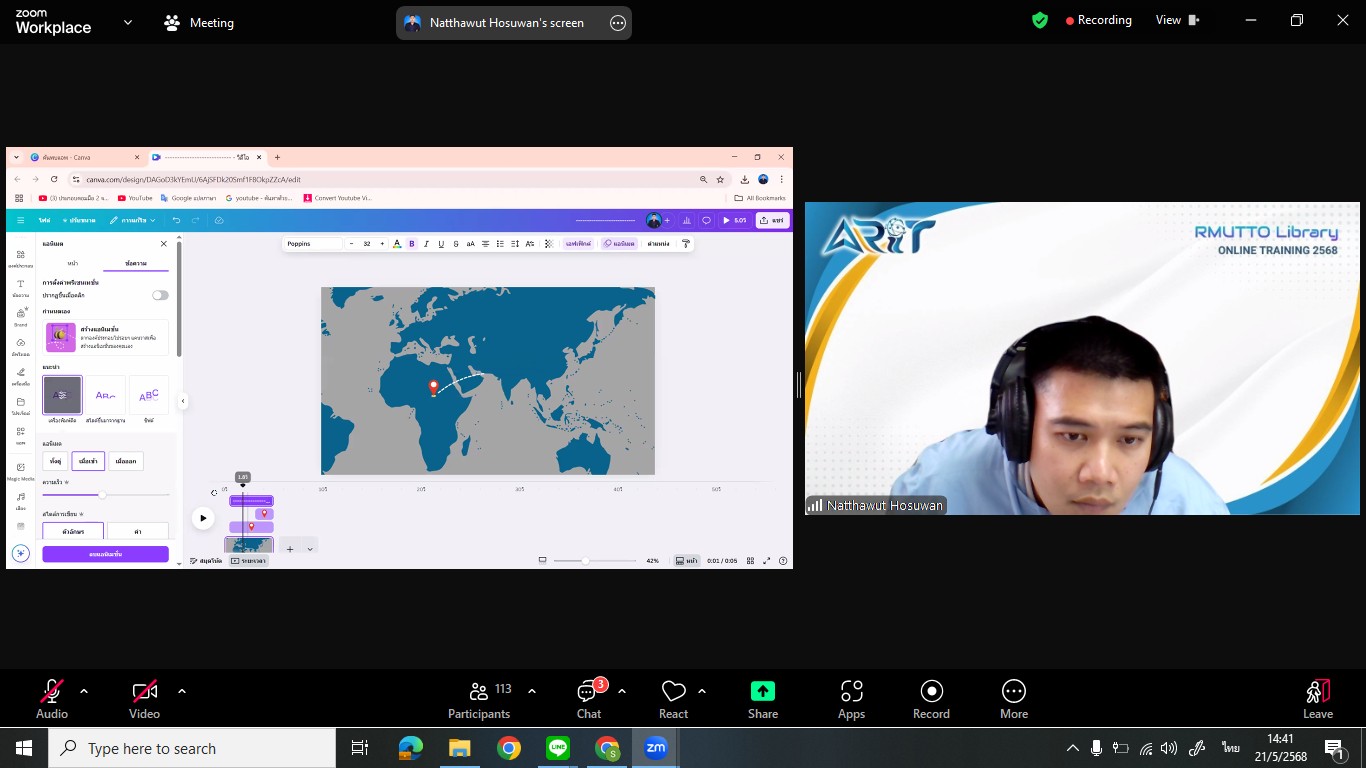Adjust the animation speed slider
Image resolution: width=1366 pixels, height=768 pixels.
pos(105,495)
